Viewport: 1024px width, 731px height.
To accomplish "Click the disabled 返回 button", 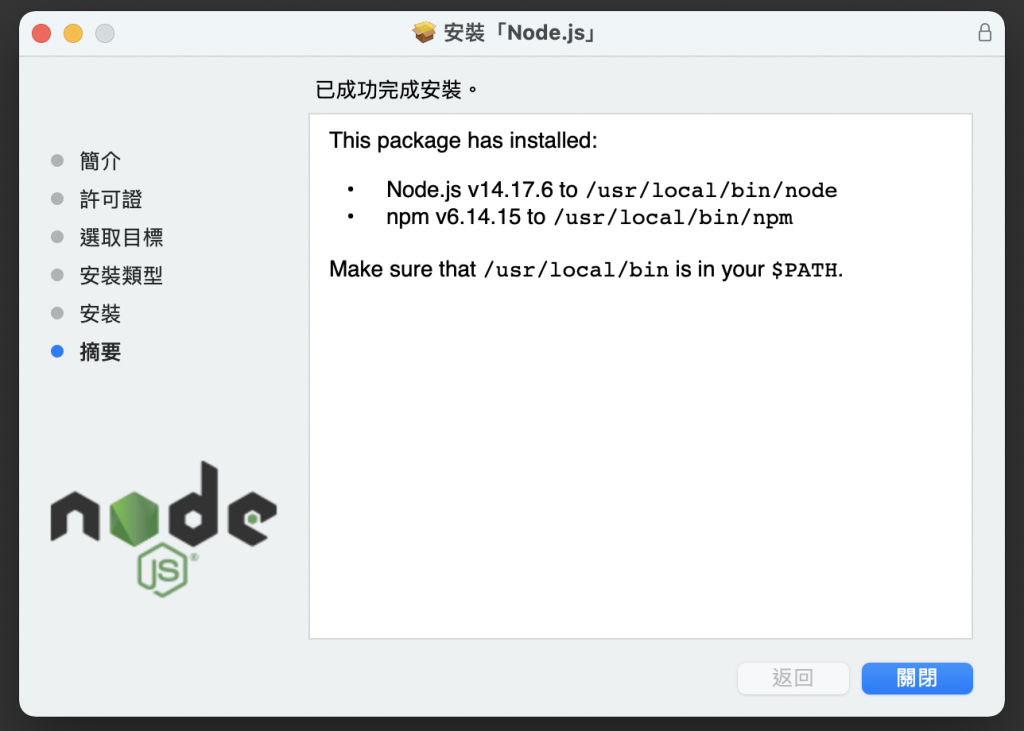I will pyautogui.click(x=793, y=678).
